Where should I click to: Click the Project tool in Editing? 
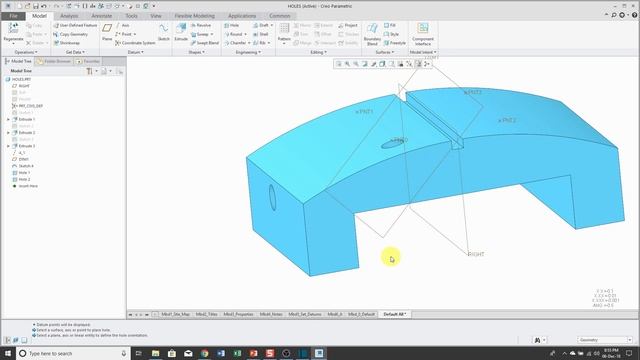click(348, 25)
